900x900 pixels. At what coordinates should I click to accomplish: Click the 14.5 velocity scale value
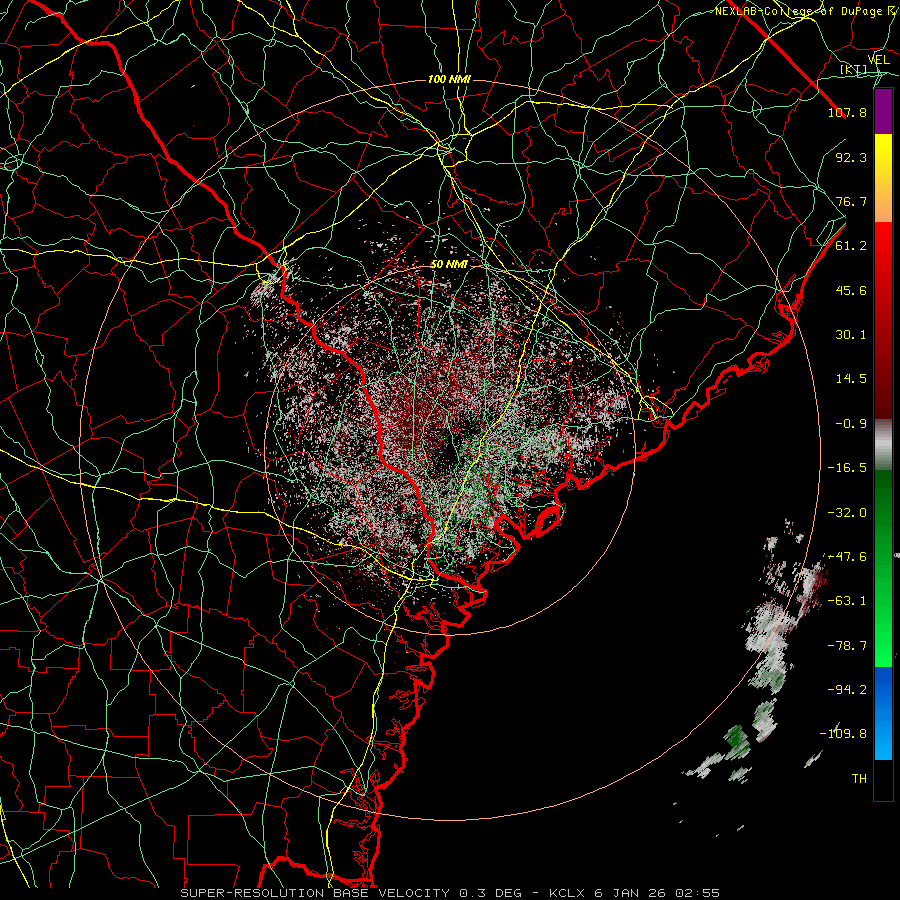point(851,379)
